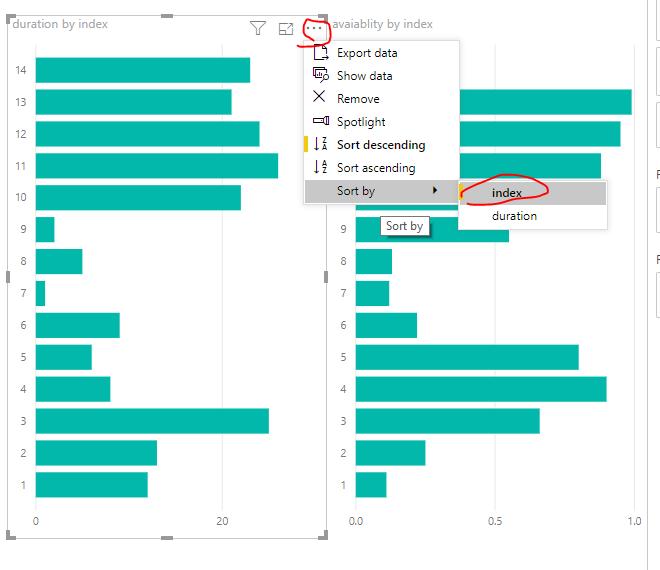Click the 0.5 x-axis label in avaiablity chart
Image resolution: width=660 pixels, height=570 pixels.
495,521
